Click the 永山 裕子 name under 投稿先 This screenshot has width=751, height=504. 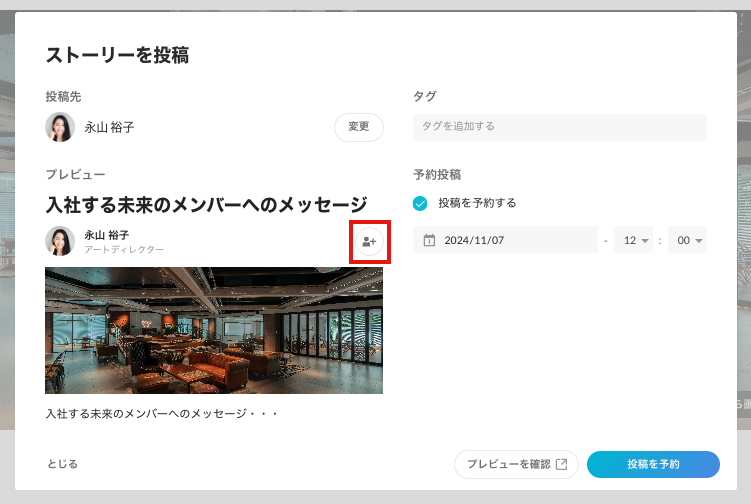[x=109, y=127]
